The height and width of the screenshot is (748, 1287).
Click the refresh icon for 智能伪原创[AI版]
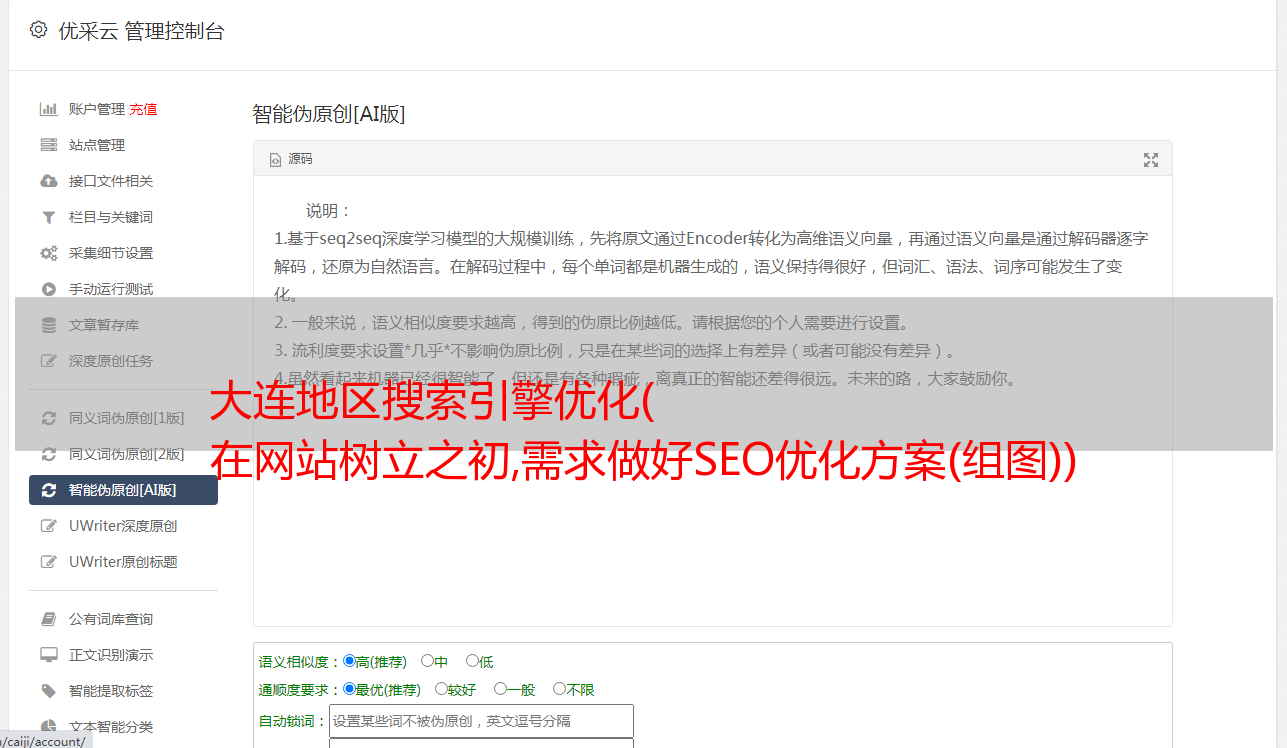pos(48,490)
